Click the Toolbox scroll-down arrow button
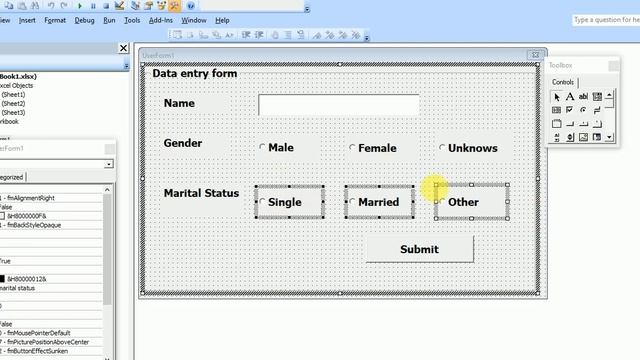Viewport: 640px width, 360px height. [609, 137]
